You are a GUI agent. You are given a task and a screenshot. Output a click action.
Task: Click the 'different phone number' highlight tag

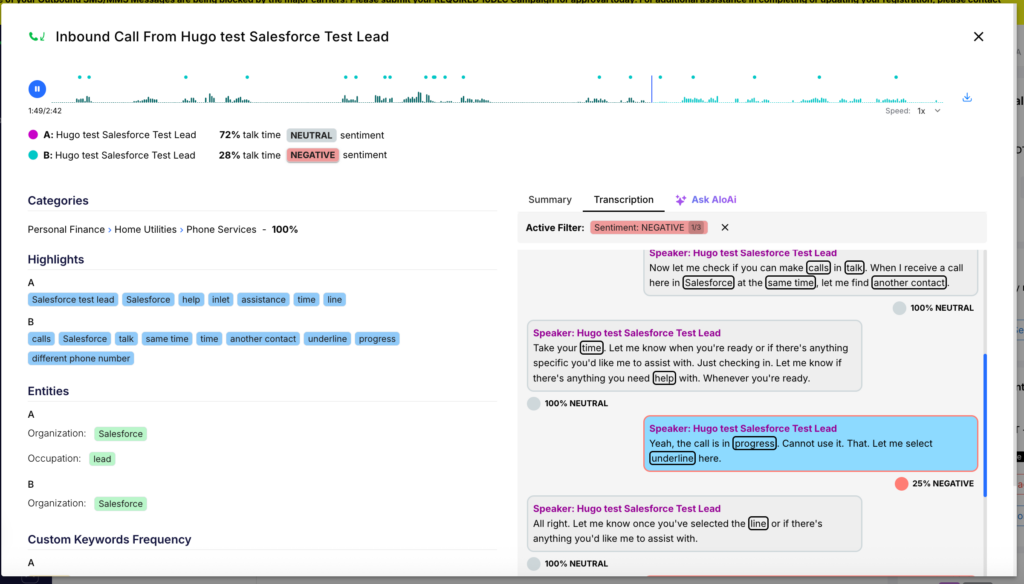click(x=81, y=359)
